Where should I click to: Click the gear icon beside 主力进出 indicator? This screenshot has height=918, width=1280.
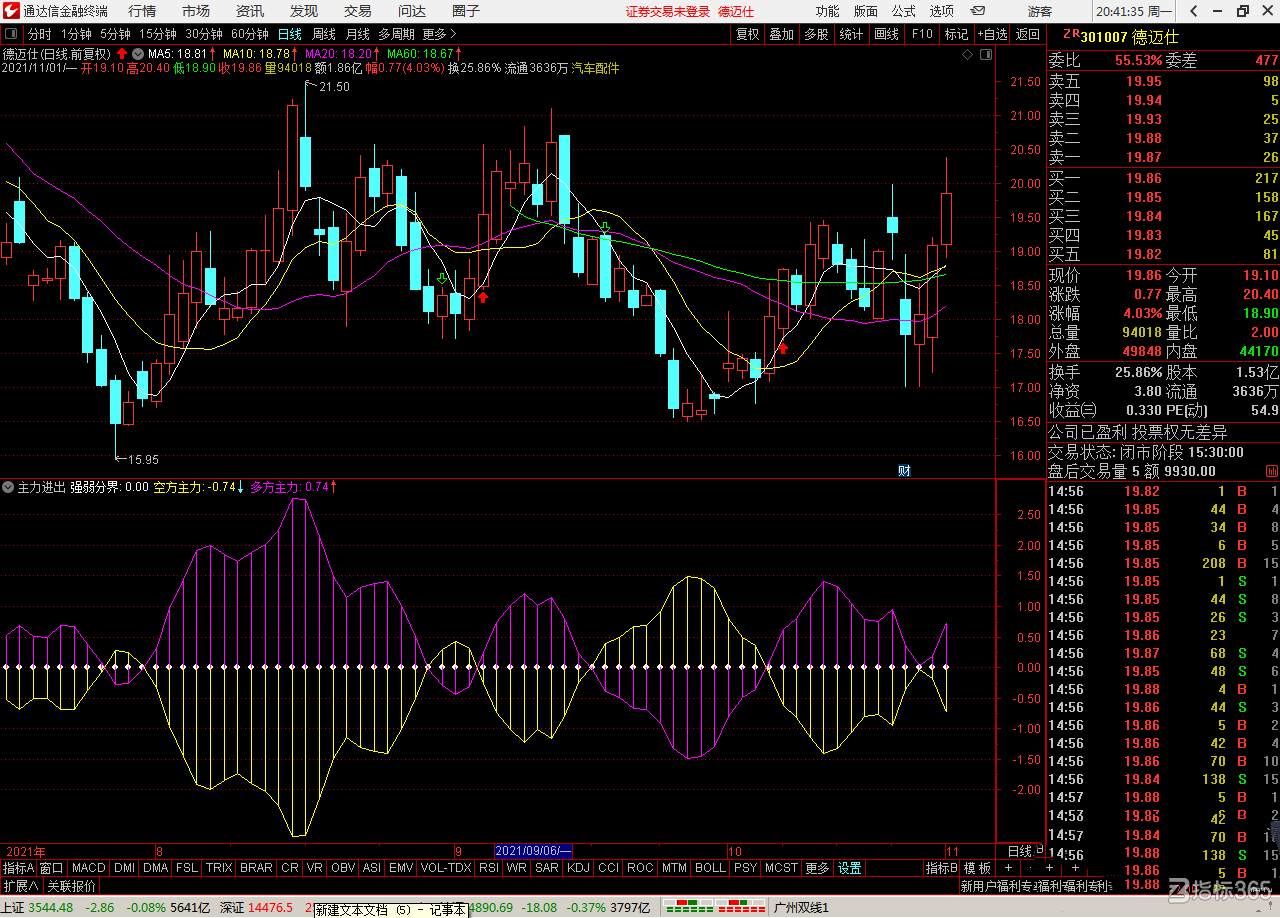point(9,487)
